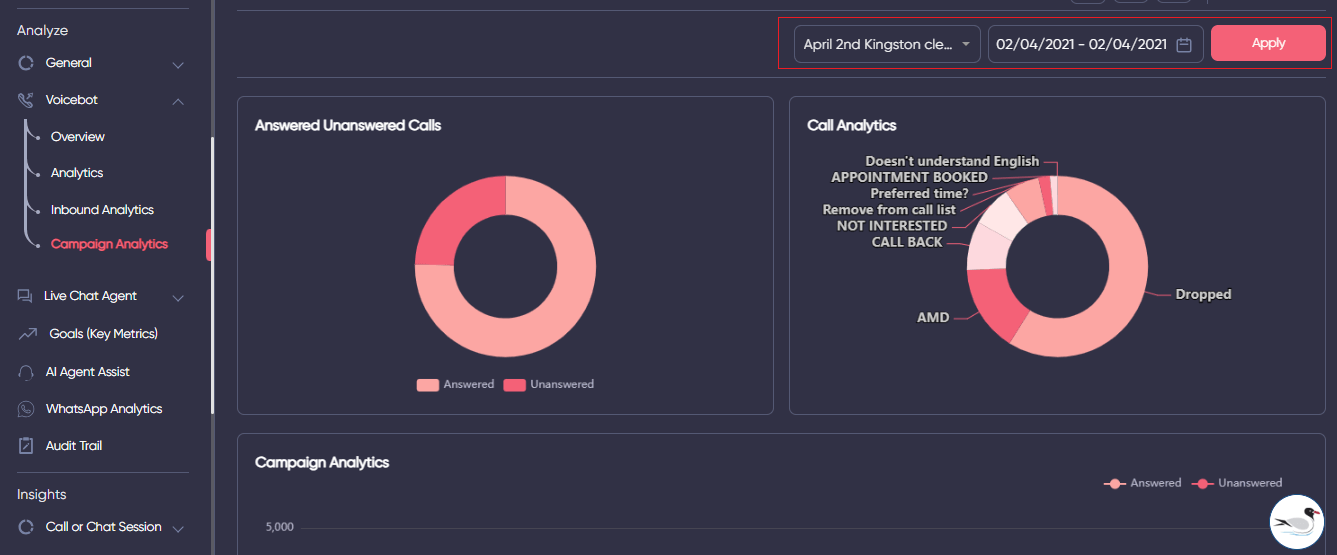Click the Goals trend arrow icon

tap(27, 334)
